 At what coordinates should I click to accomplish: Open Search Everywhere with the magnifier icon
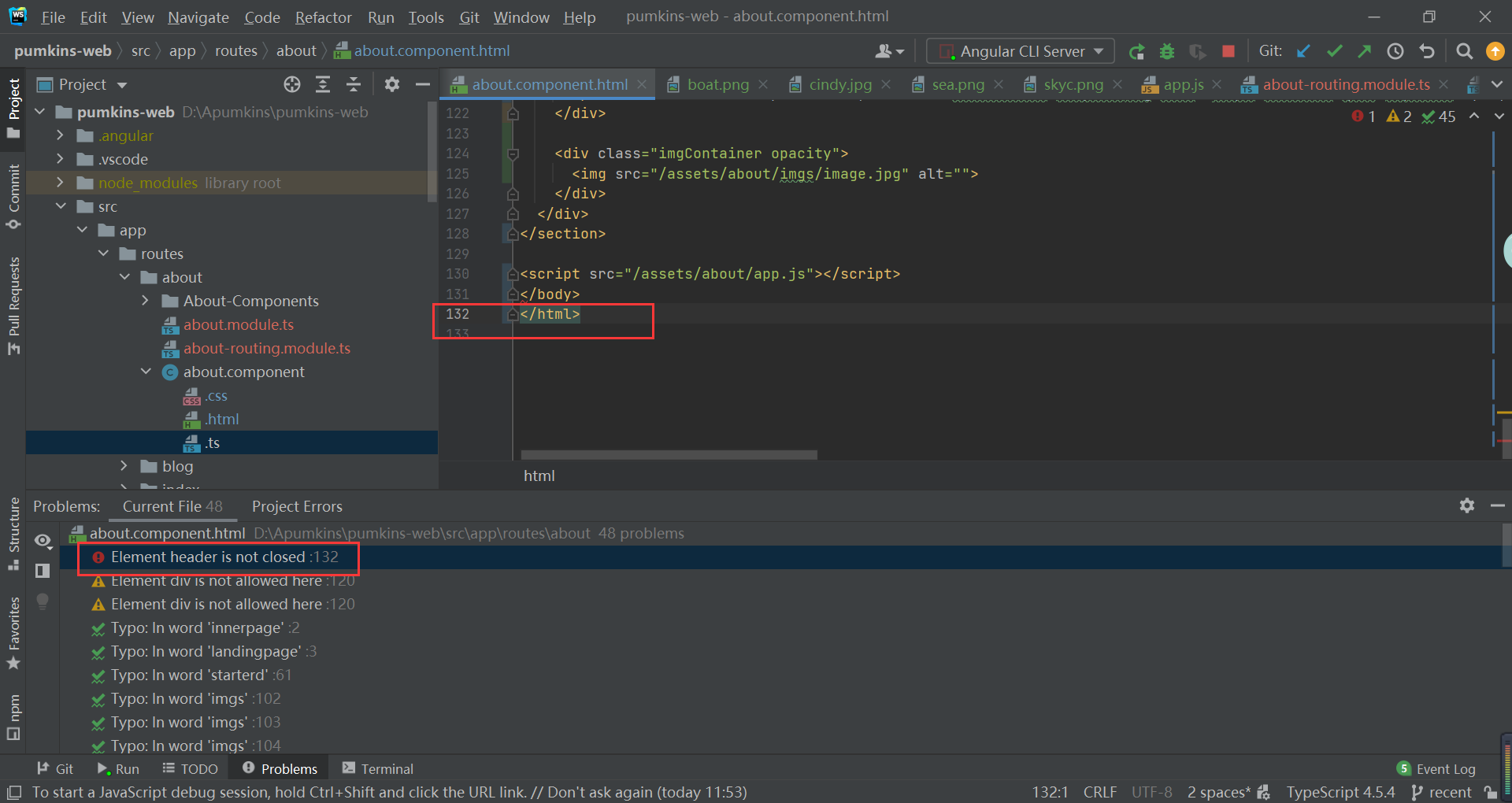pos(1465,50)
